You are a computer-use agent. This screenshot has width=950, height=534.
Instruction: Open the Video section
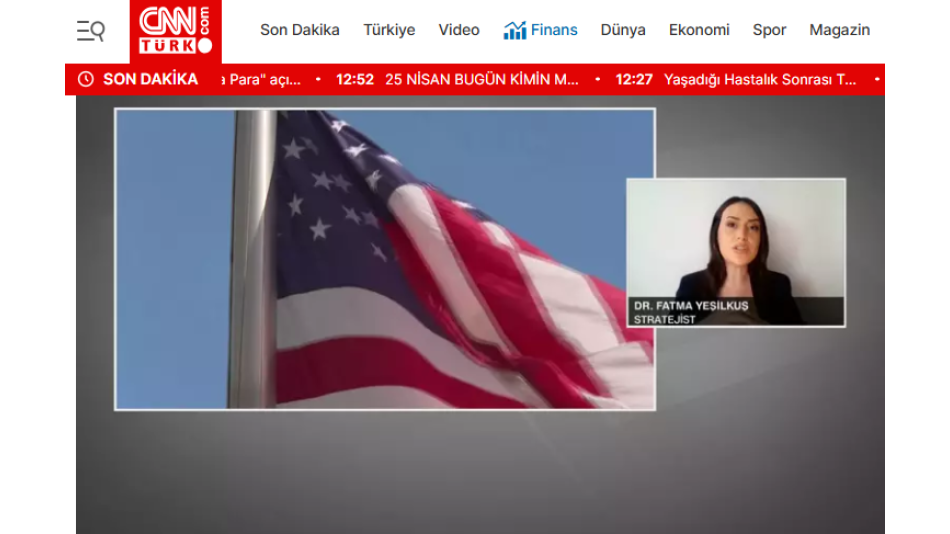459,30
